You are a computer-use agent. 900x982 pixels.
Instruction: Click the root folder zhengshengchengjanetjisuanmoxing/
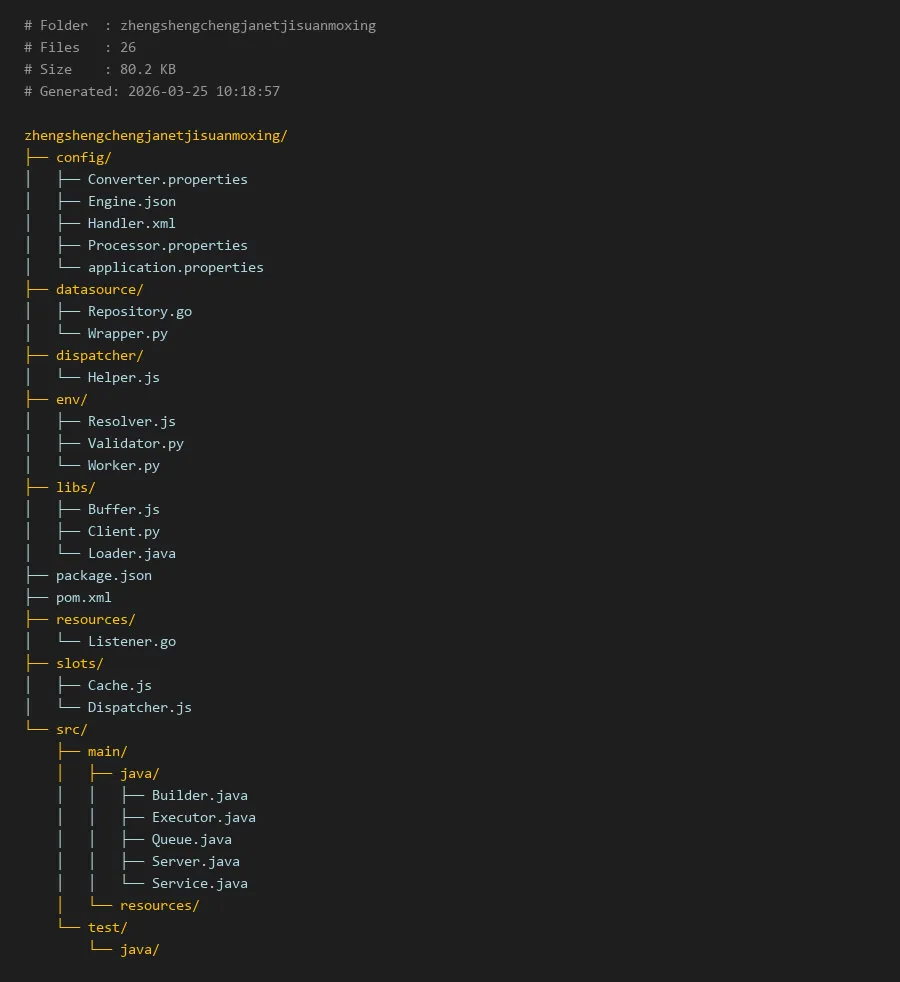coord(155,135)
